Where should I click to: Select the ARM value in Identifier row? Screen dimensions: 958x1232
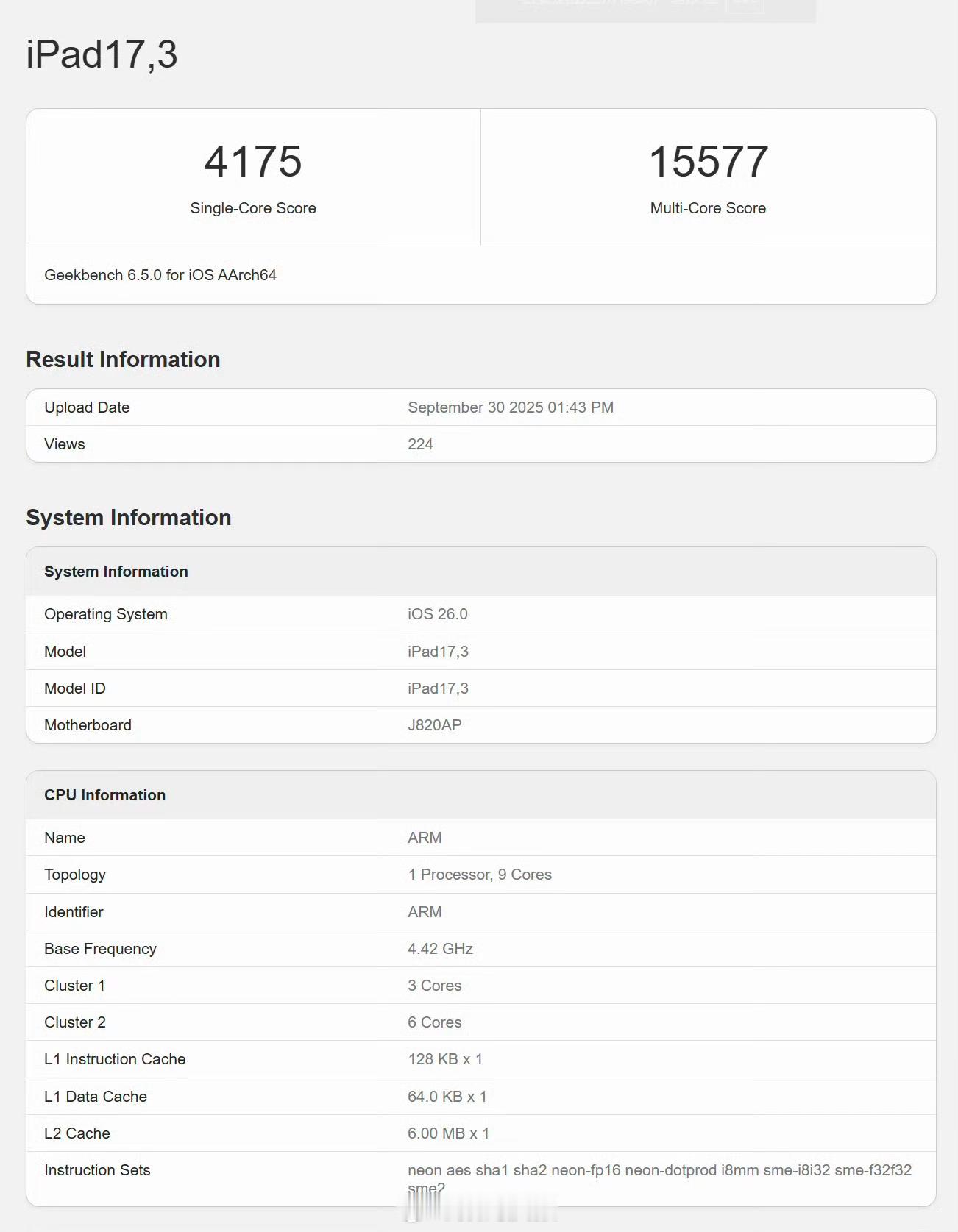425,912
